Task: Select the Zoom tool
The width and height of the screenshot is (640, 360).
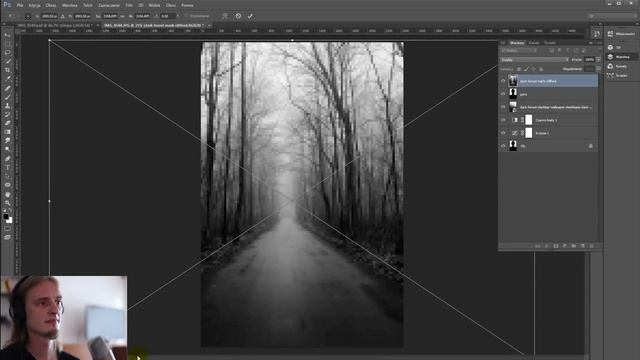Action: pos(7,202)
